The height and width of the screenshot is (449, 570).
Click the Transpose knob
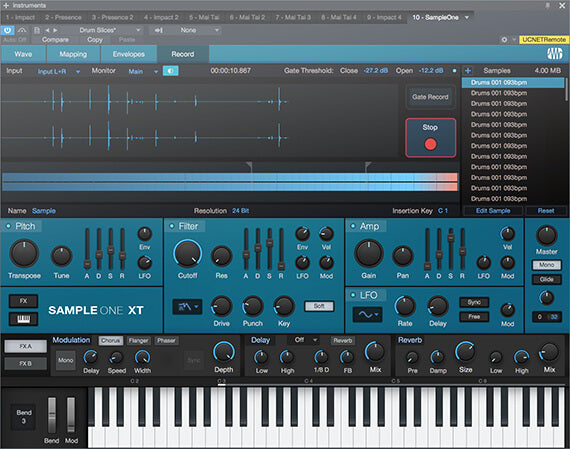click(x=24, y=253)
